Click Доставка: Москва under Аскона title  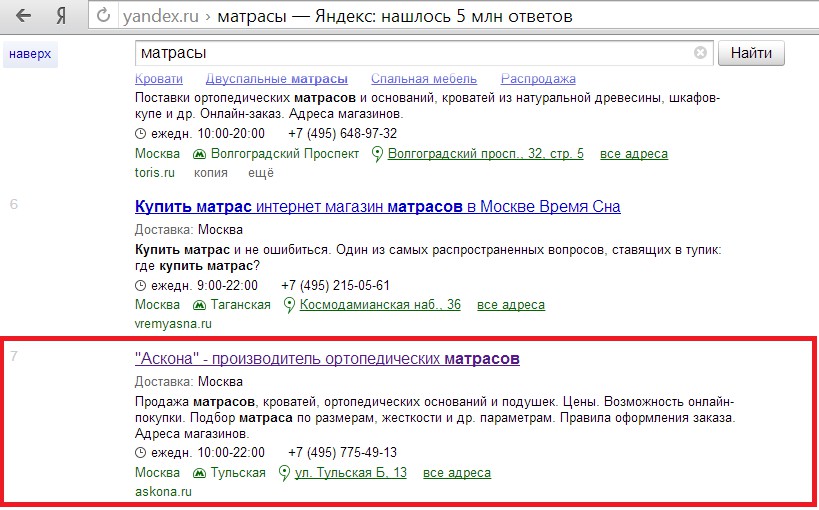tap(189, 382)
